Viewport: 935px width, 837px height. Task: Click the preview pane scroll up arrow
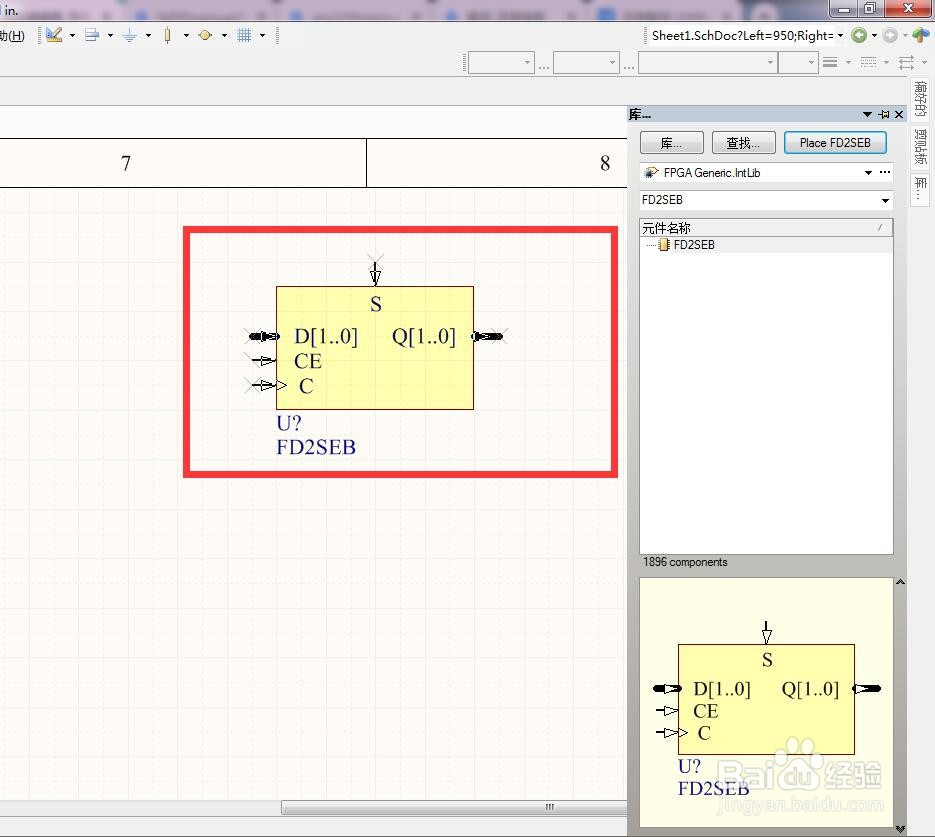900,582
